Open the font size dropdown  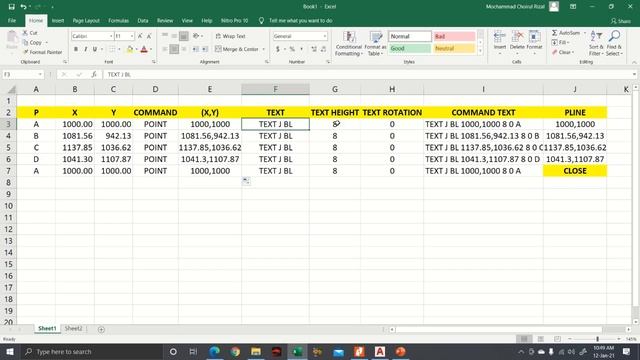[132, 36]
